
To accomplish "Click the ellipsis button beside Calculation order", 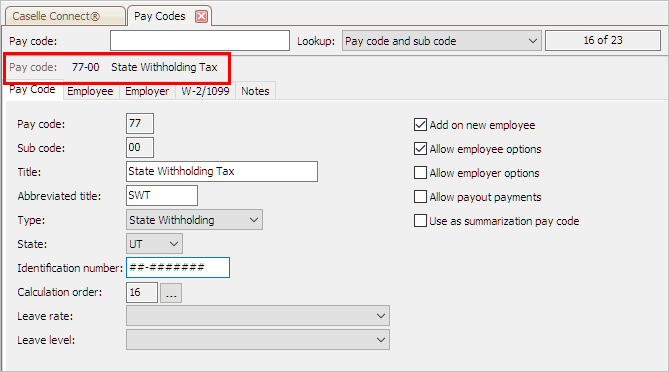I will 171,293.
